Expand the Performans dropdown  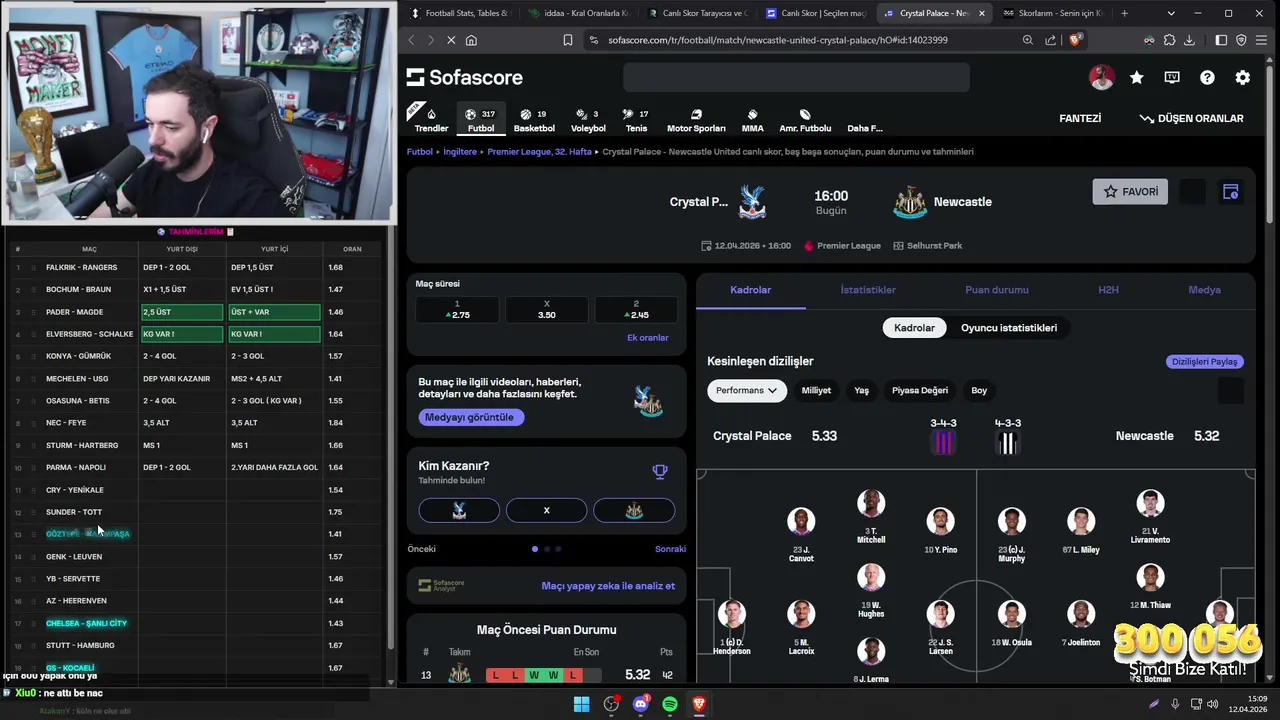(x=747, y=391)
